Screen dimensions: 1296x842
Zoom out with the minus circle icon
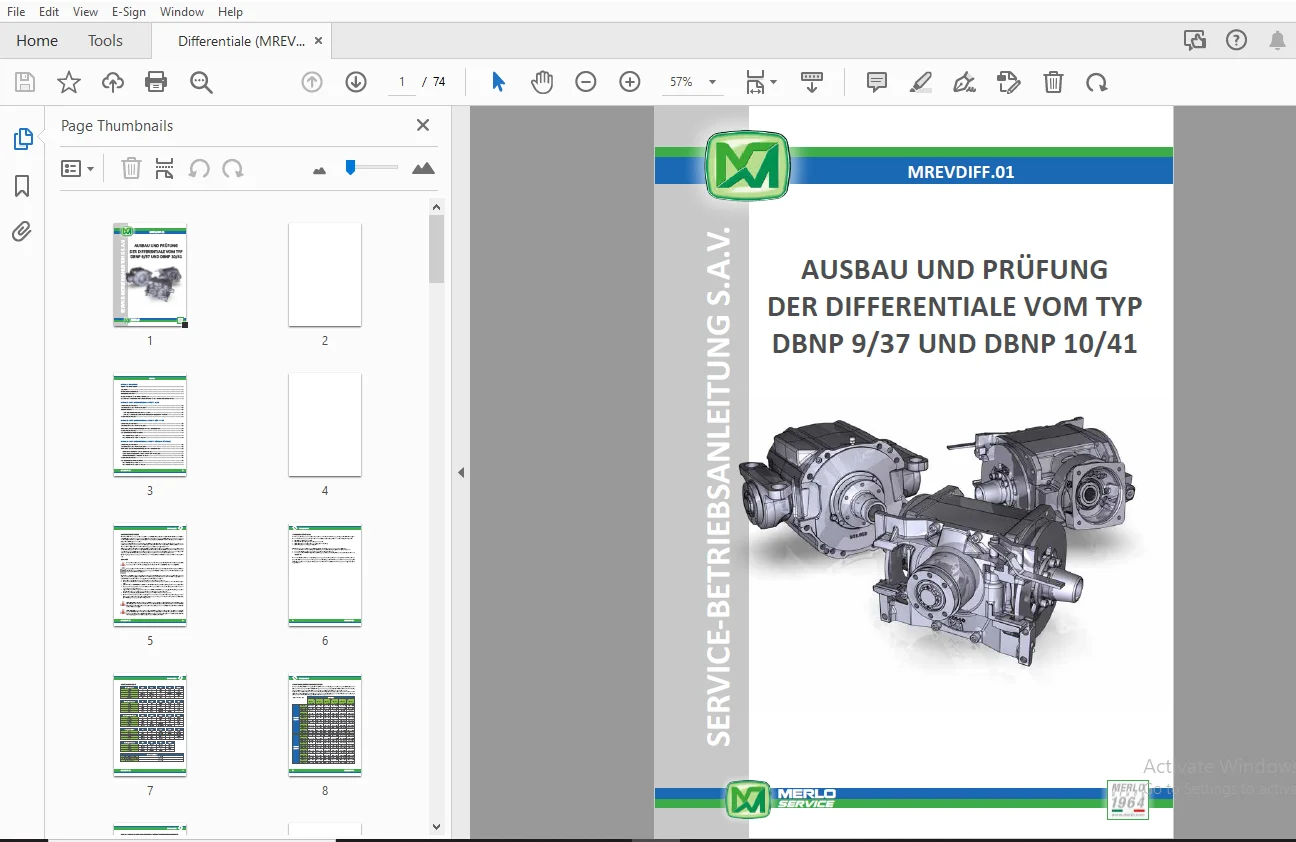pyautogui.click(x=586, y=83)
